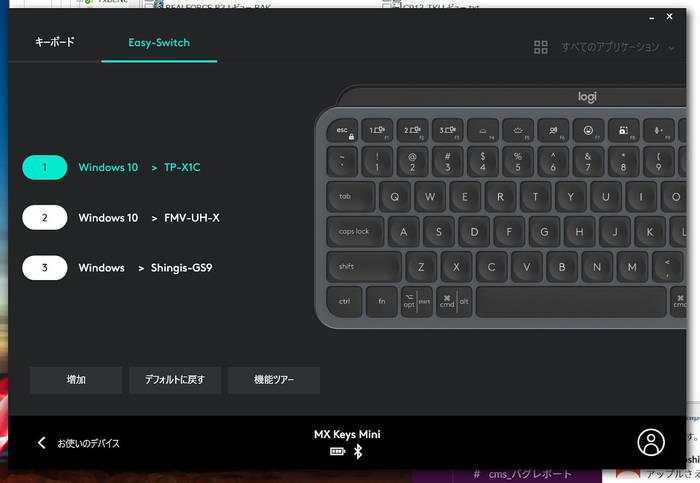700x483 pixels.
Task: Click the Q key on keyboard image
Action: pyautogui.click(x=395, y=196)
